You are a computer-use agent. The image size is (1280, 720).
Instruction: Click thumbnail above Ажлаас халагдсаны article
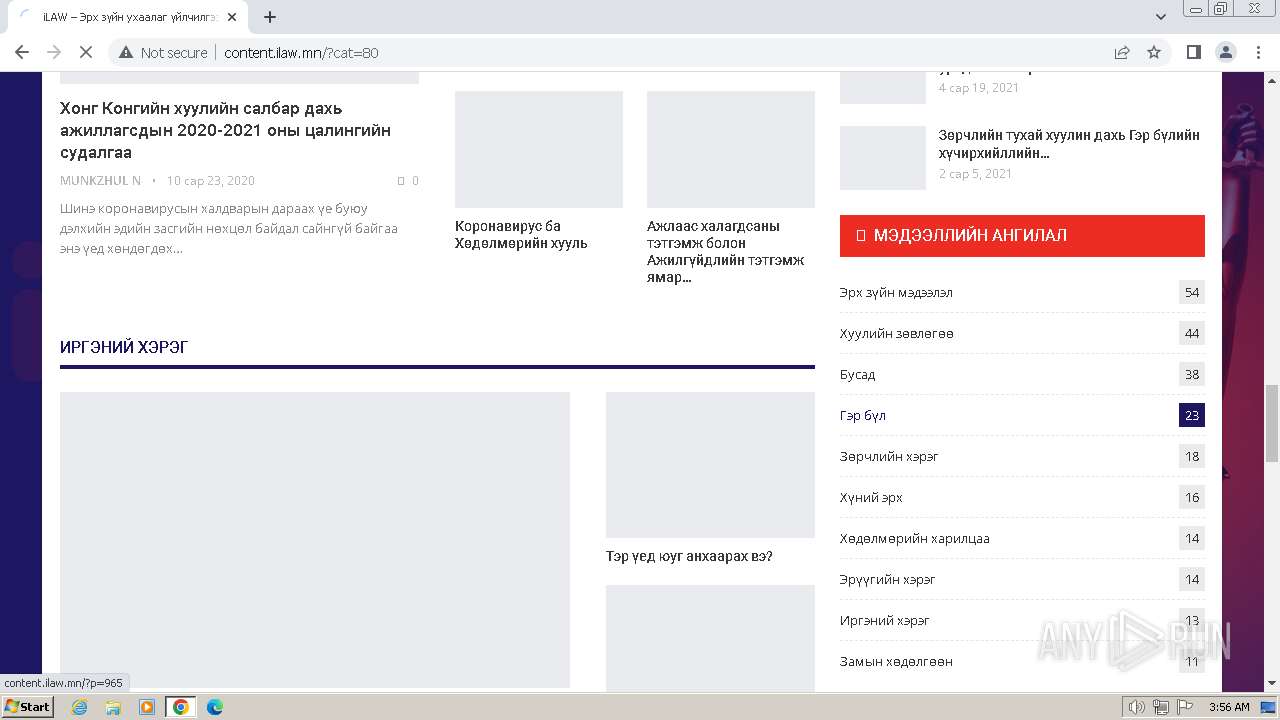coord(731,149)
